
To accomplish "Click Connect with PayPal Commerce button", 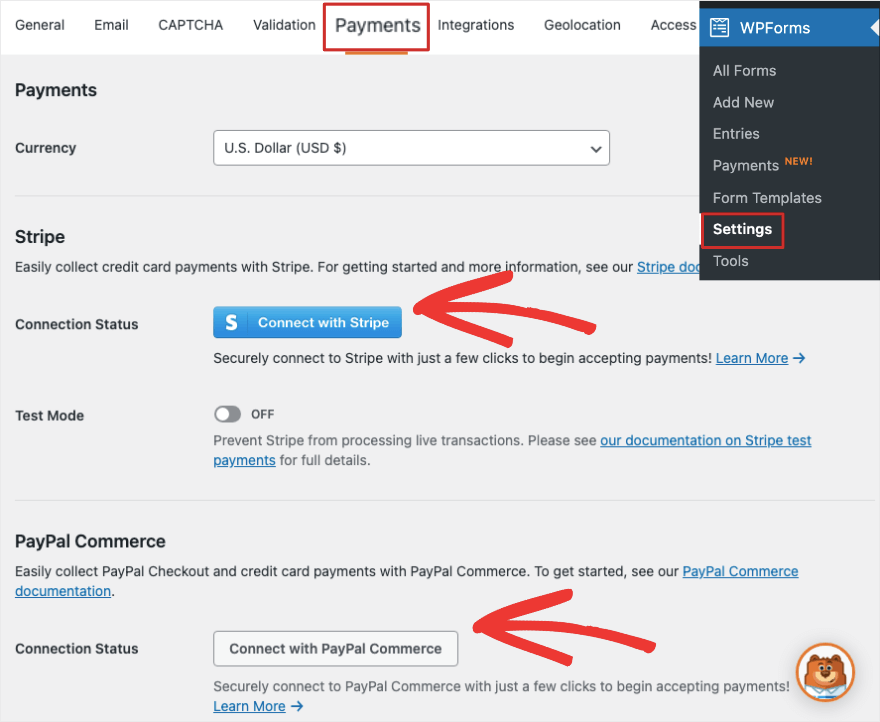I will (335, 648).
